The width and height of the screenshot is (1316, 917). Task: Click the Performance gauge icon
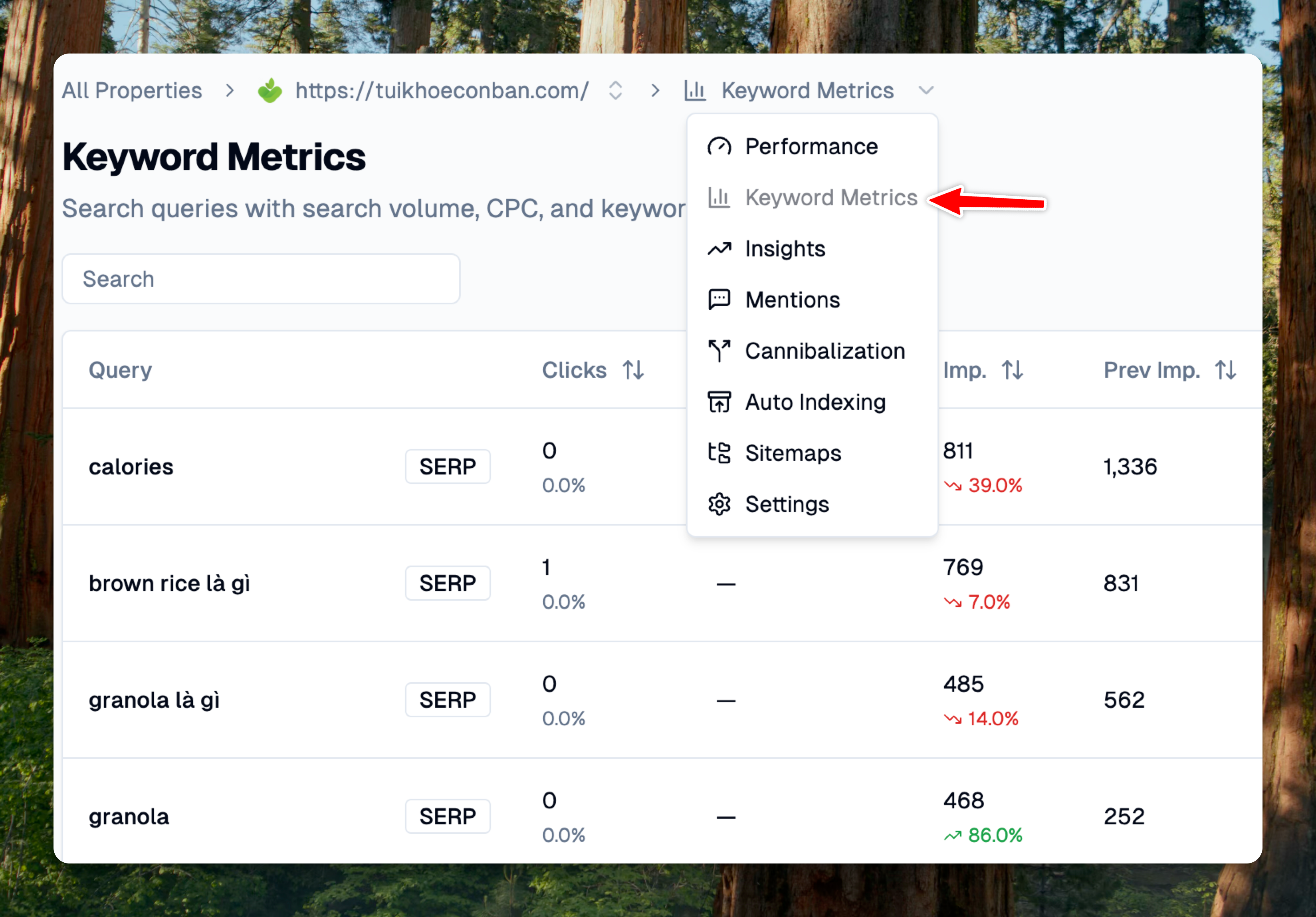coord(719,147)
